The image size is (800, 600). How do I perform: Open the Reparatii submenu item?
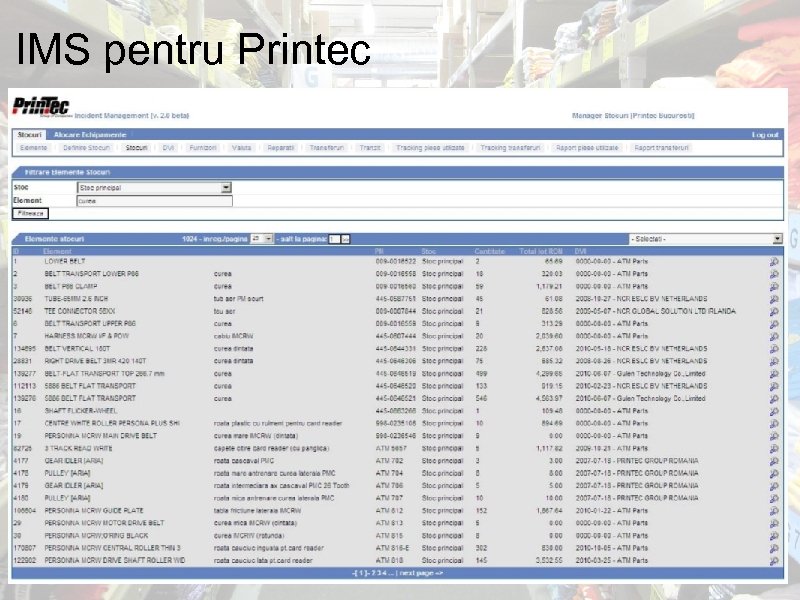[281, 148]
